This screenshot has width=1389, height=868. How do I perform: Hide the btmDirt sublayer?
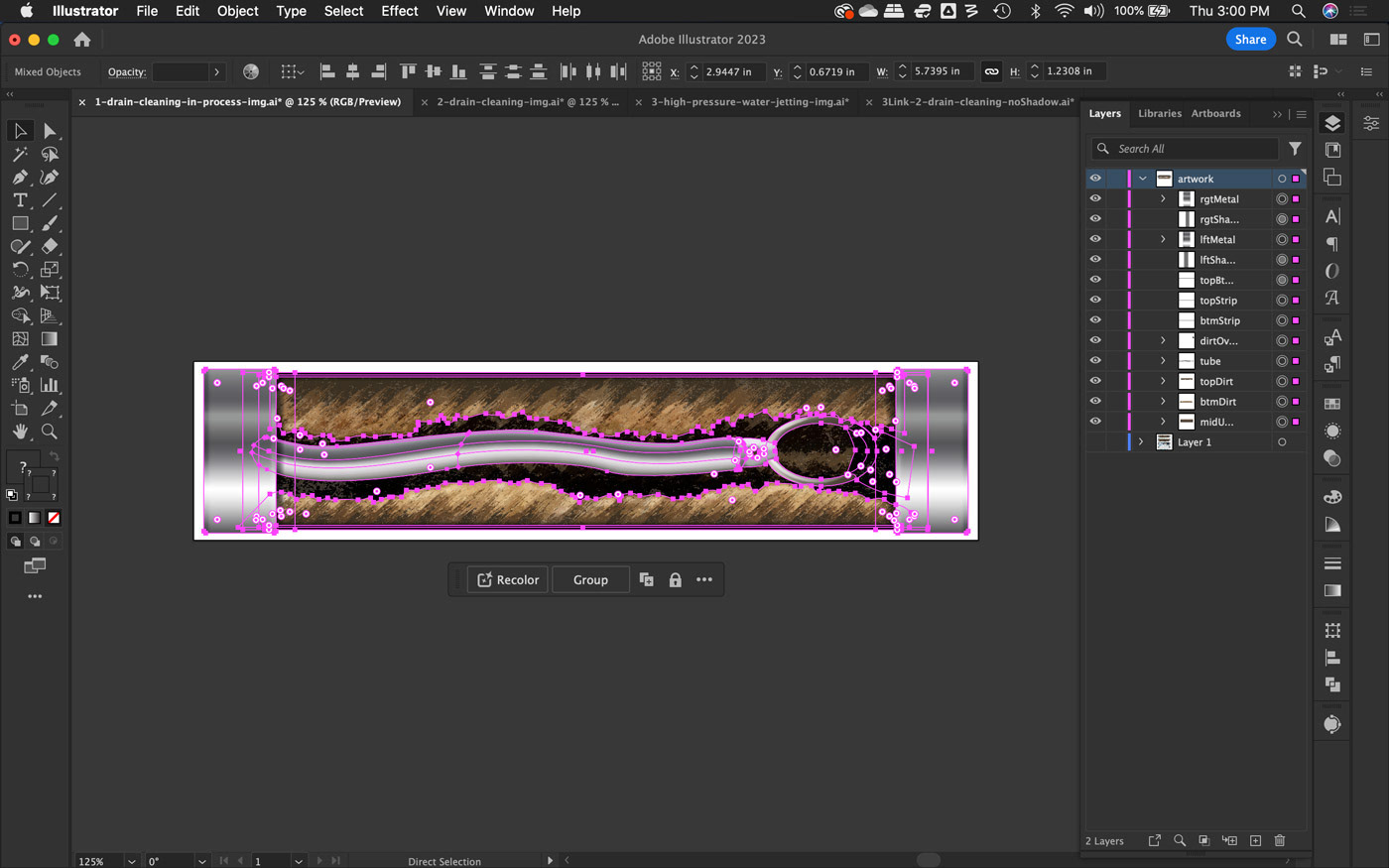(x=1095, y=401)
